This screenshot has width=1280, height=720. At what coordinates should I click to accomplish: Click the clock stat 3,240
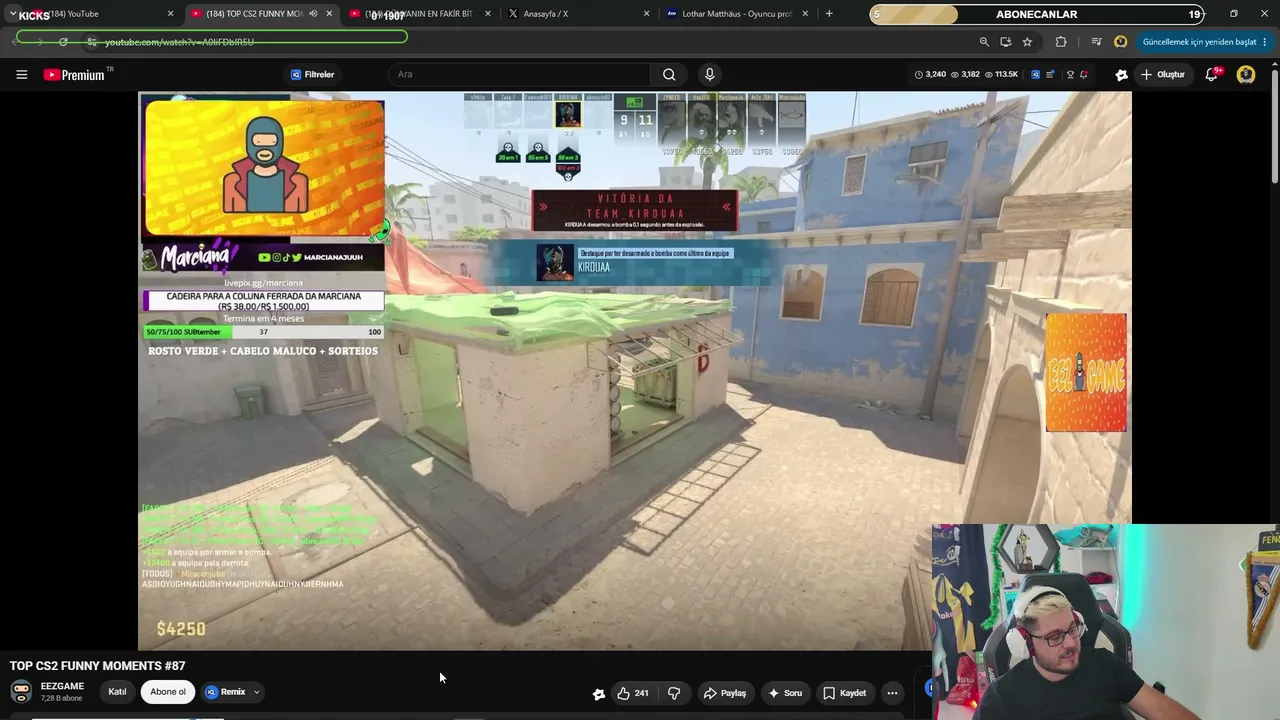click(x=930, y=74)
